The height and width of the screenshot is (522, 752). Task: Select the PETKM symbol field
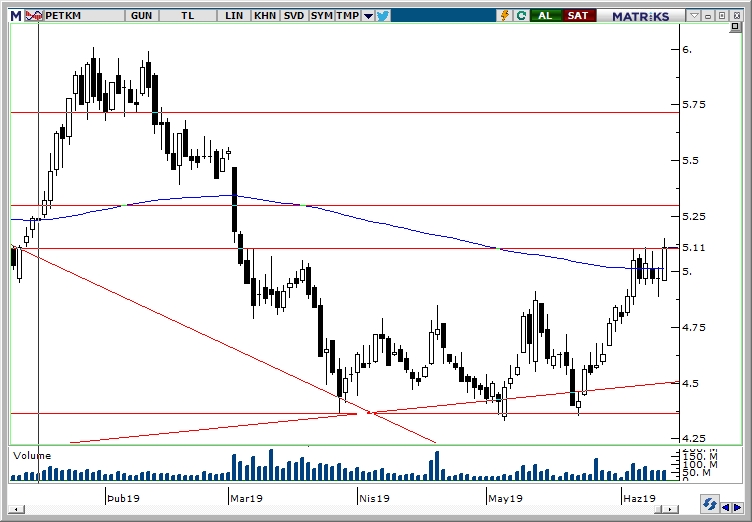click(84, 16)
